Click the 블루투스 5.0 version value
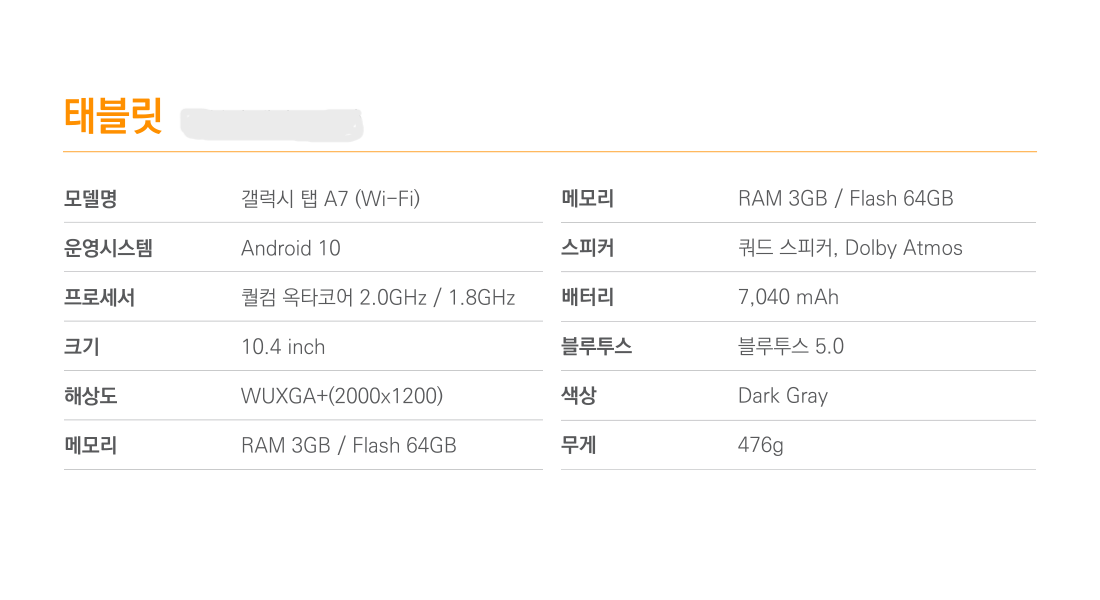The width and height of the screenshot is (1100, 600). pyautogui.click(x=791, y=346)
